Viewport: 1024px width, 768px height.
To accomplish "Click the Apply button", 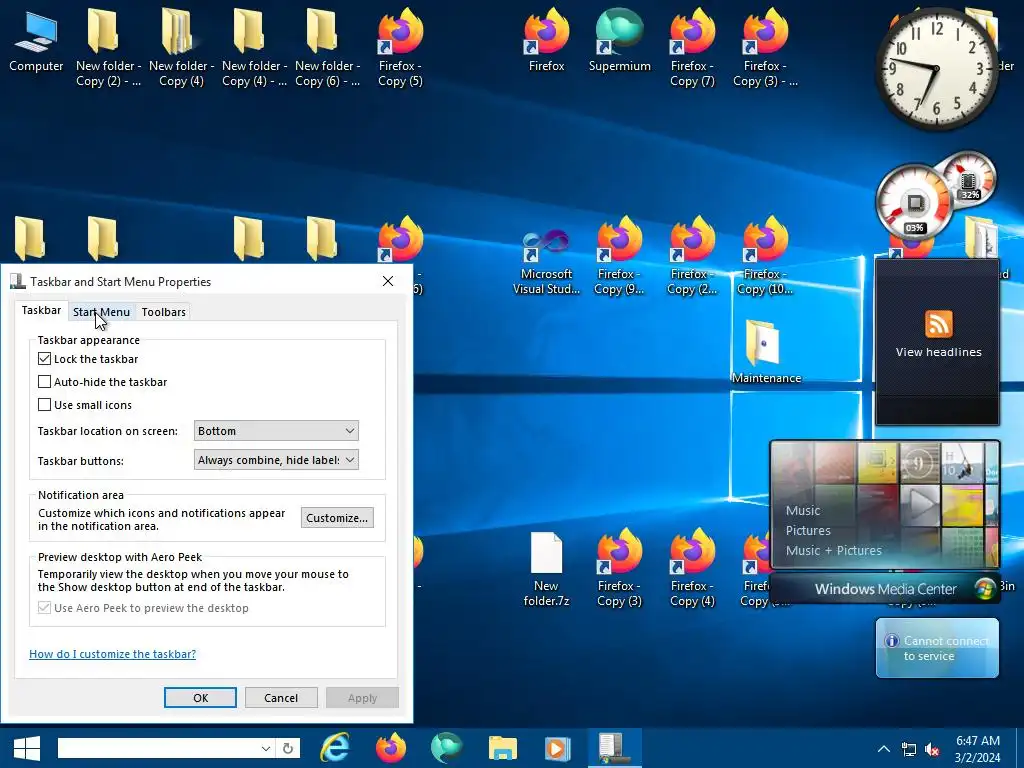I will (362, 697).
